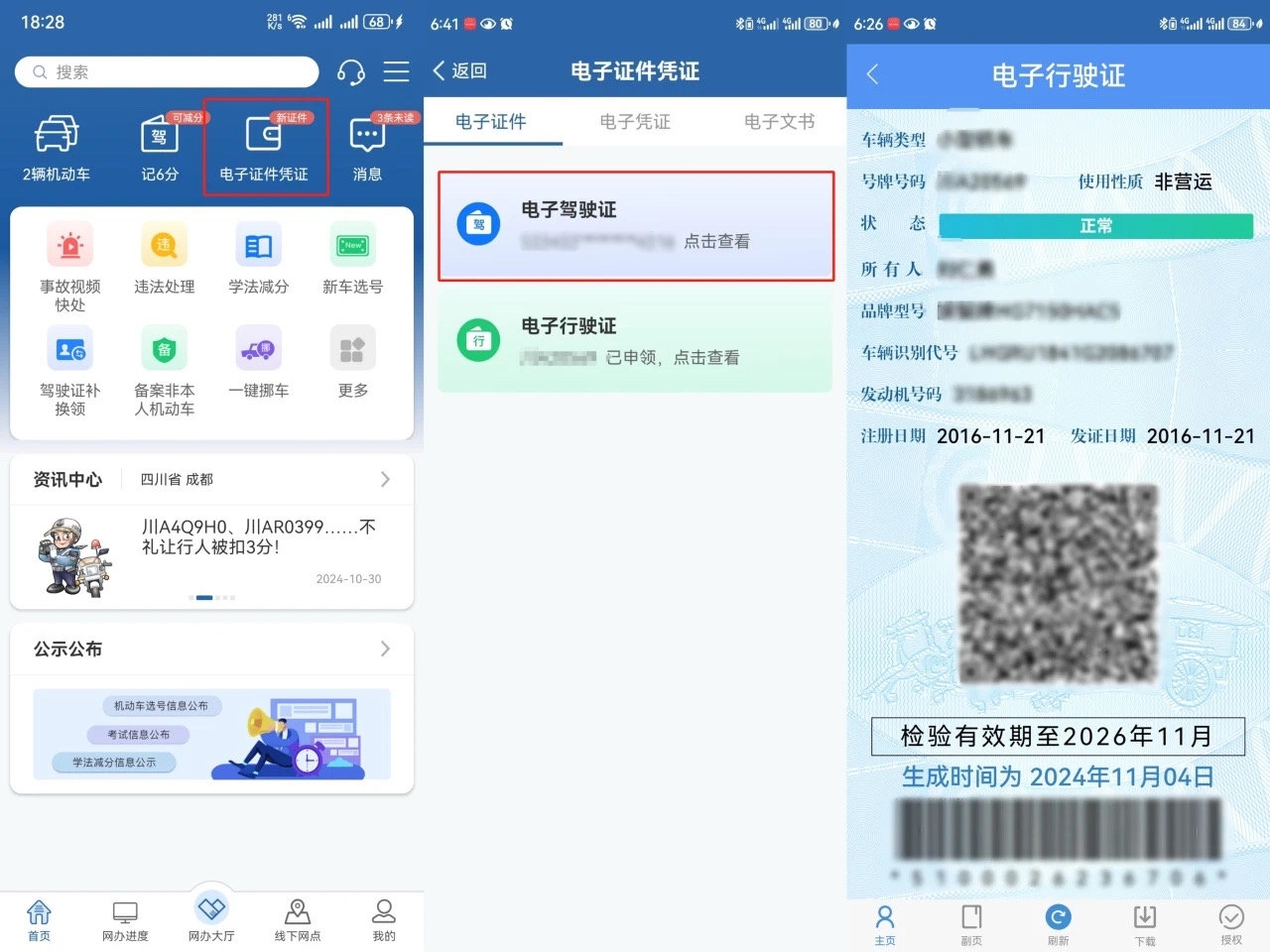The width and height of the screenshot is (1270, 952).
Task: Tap the back chevron on 电子行驶证
Action: (x=873, y=74)
